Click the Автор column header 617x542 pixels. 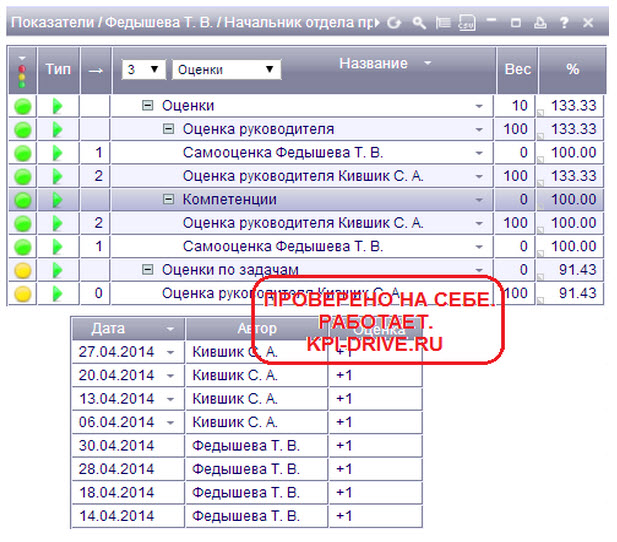257,328
